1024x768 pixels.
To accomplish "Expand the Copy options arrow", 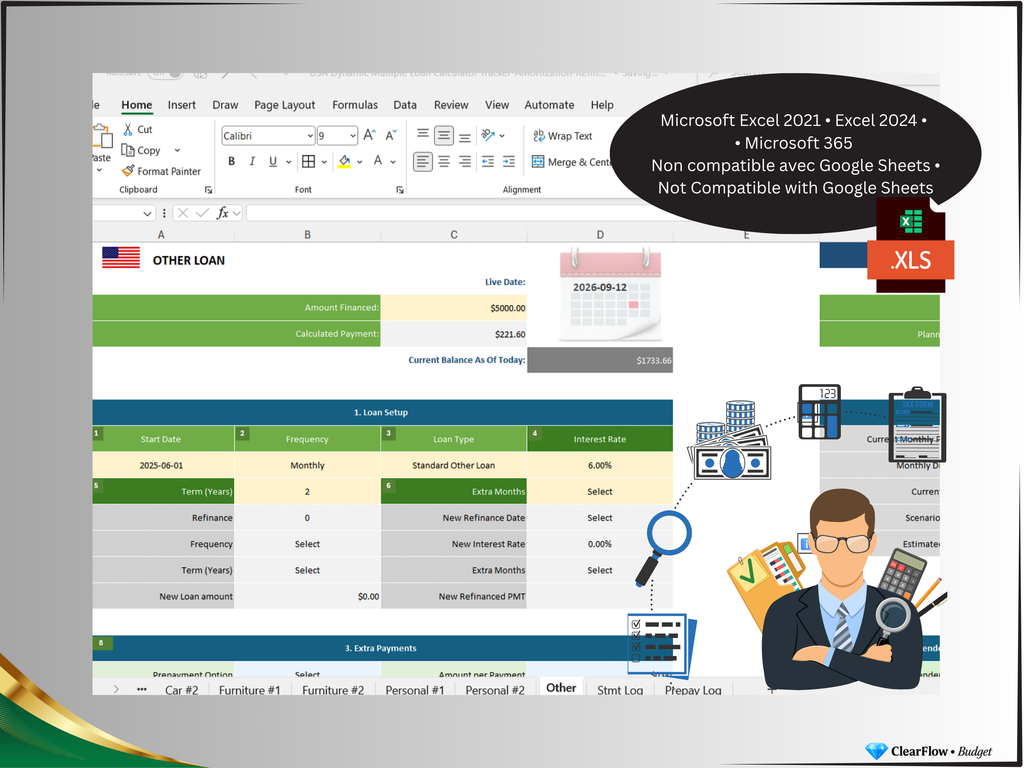I will [177, 150].
